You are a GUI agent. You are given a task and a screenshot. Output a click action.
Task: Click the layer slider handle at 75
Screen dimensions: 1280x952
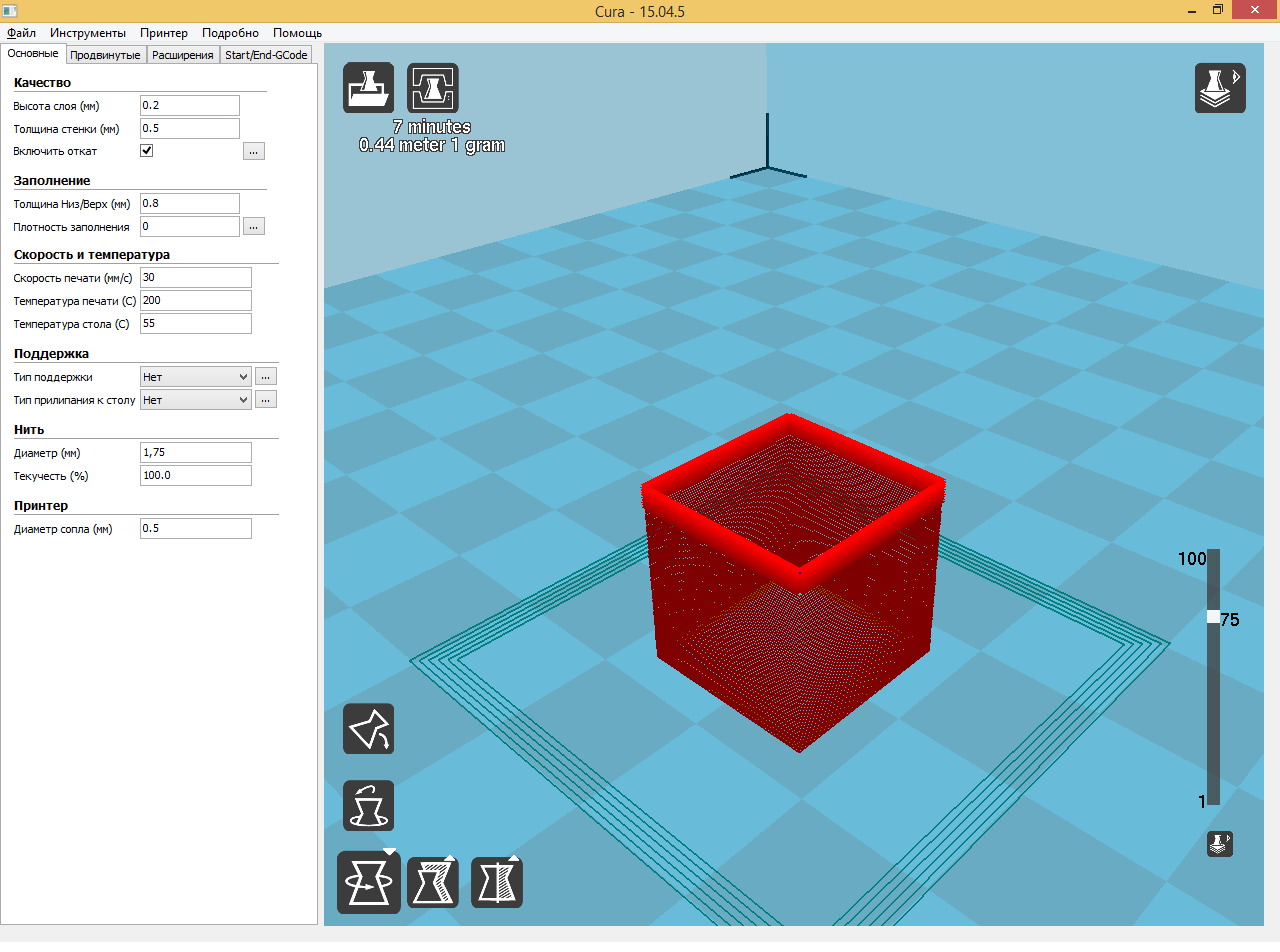(1213, 617)
